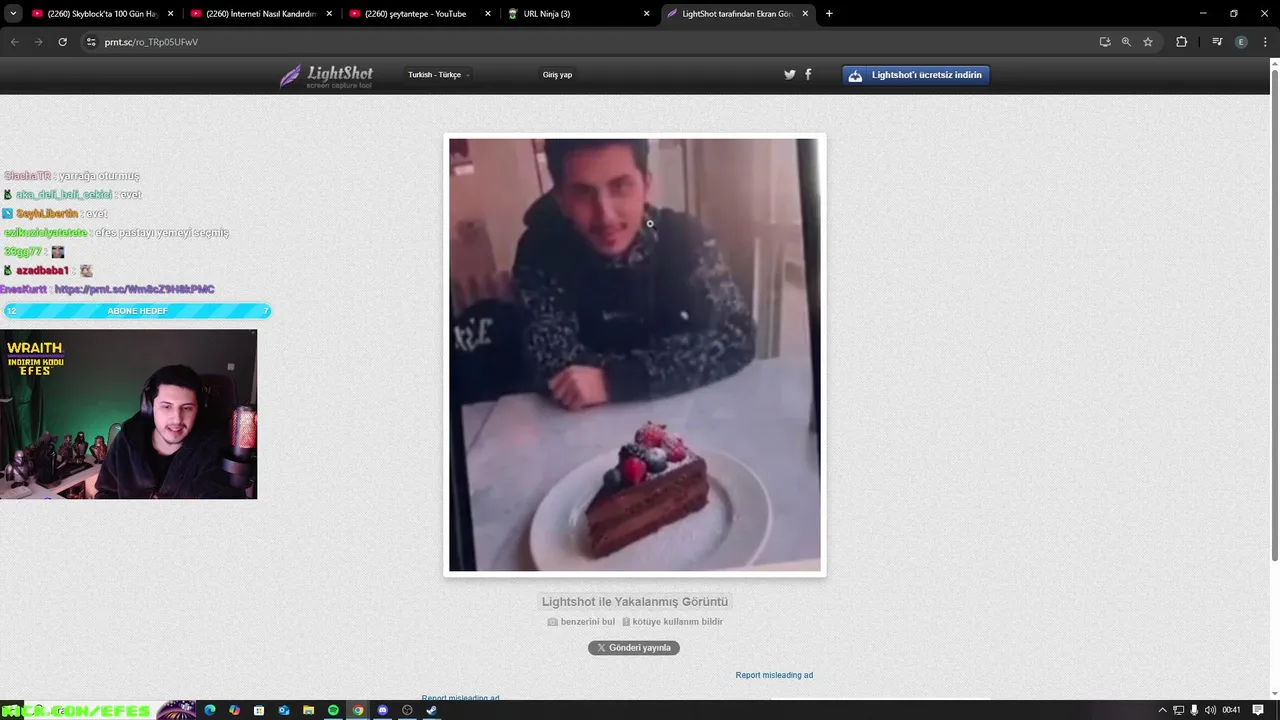Go back with browser back arrow
The height and width of the screenshot is (720, 1280).
coord(14,42)
